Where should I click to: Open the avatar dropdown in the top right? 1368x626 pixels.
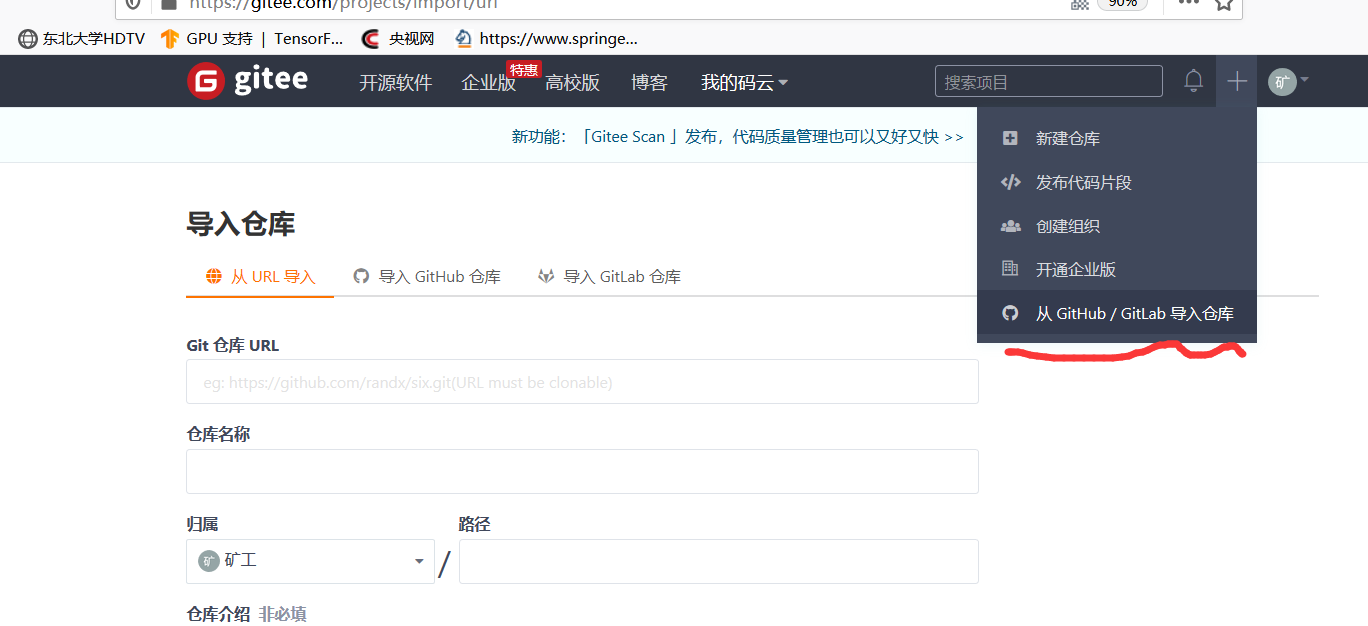point(1288,82)
